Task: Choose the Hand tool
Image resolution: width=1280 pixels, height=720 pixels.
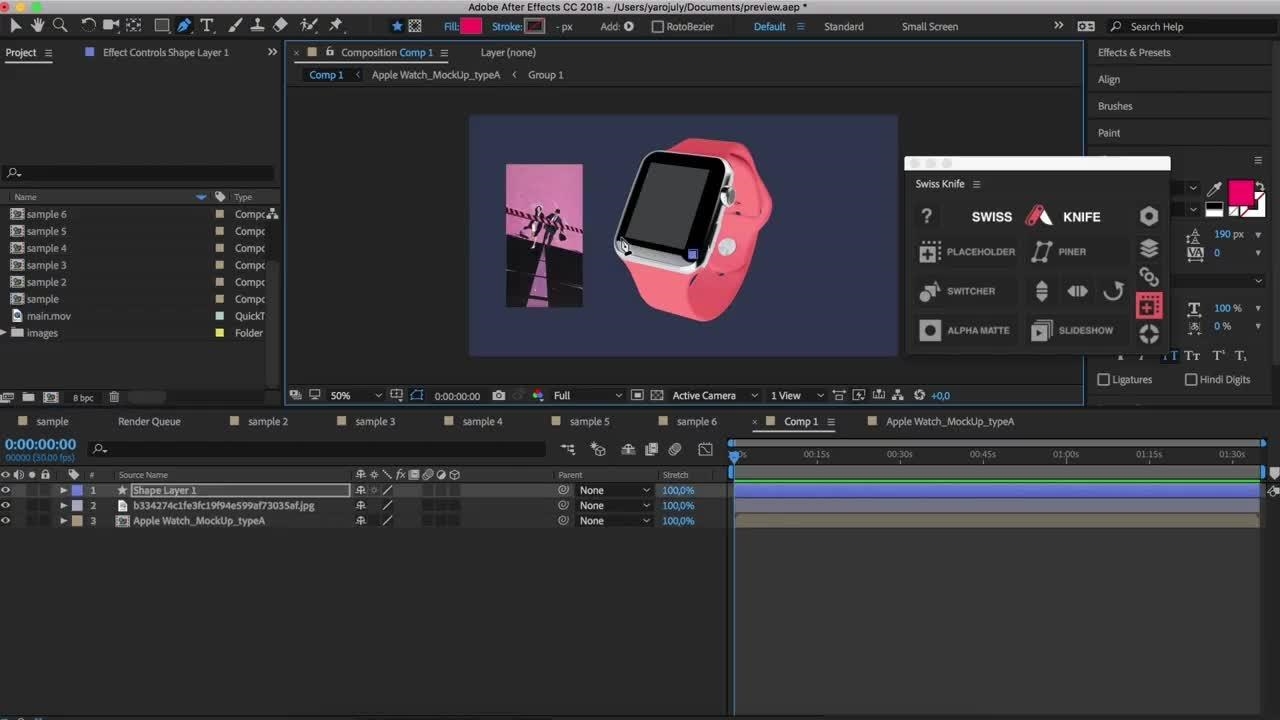Action: [x=38, y=26]
